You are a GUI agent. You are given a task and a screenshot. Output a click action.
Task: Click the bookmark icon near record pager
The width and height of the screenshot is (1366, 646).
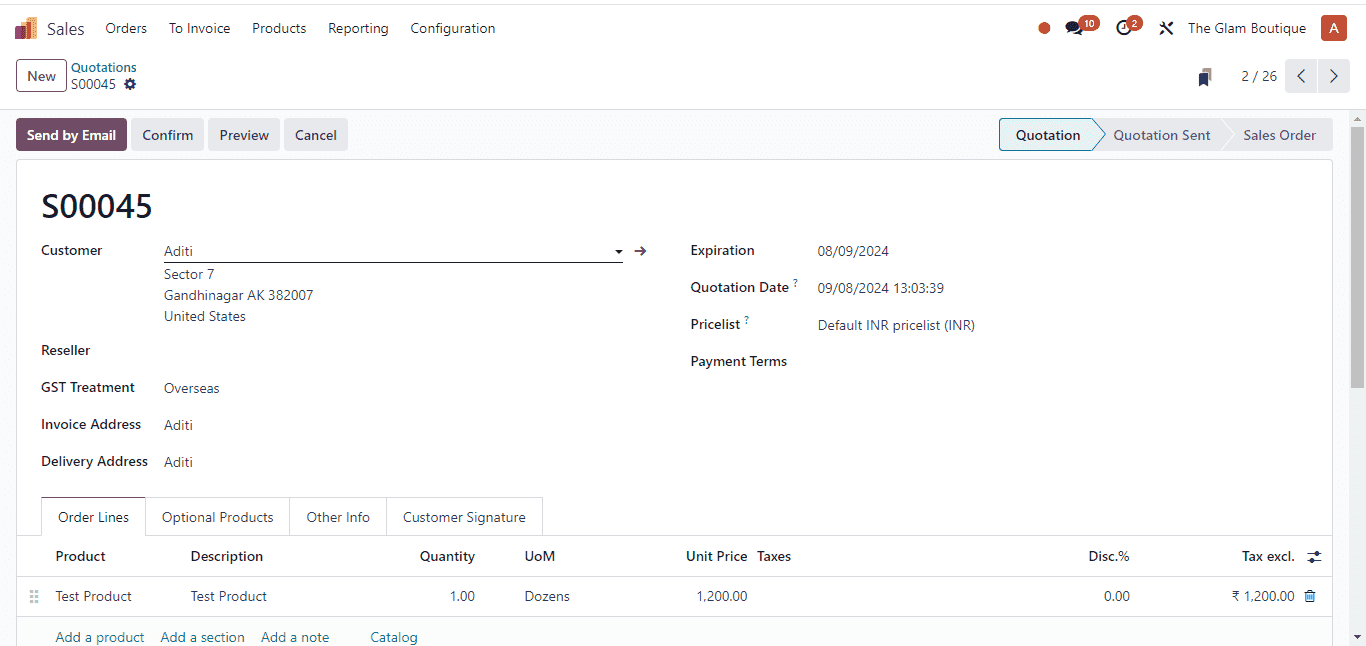(x=1205, y=77)
